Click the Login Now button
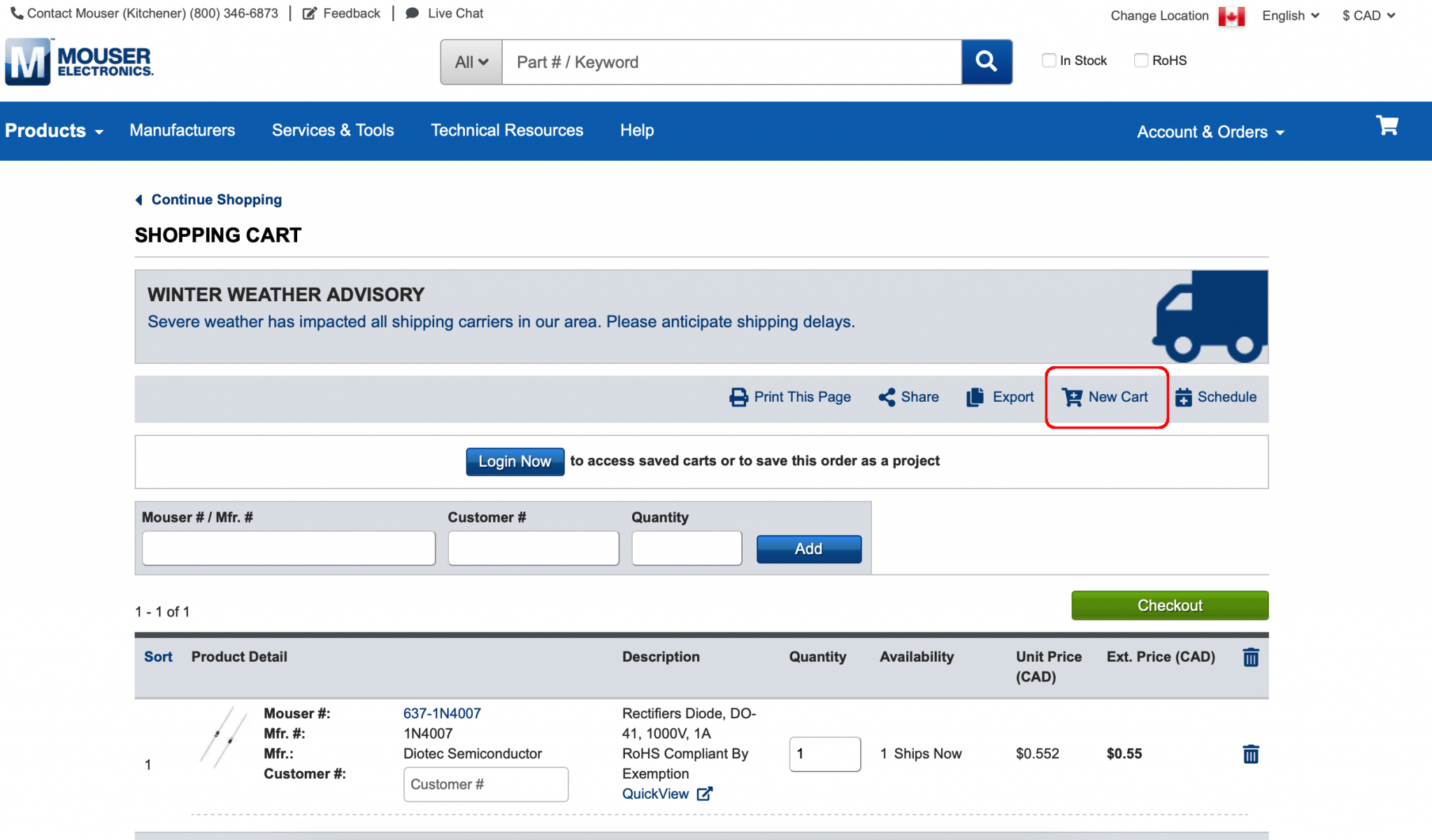 tap(515, 461)
